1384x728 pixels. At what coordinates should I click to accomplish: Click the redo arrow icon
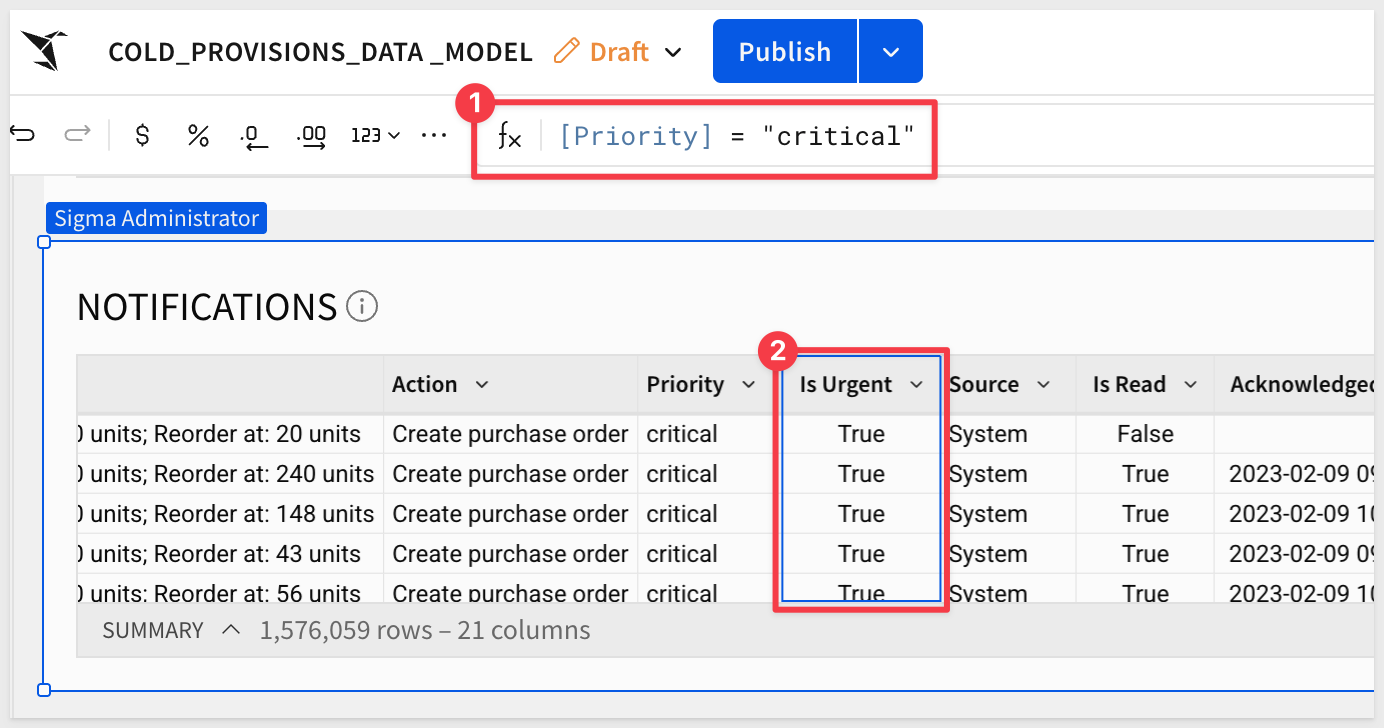pos(77,135)
